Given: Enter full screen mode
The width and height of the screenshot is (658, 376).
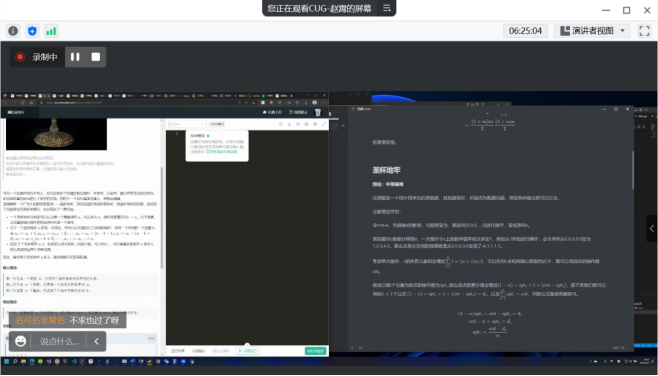Looking at the screenshot, I should 644,31.
